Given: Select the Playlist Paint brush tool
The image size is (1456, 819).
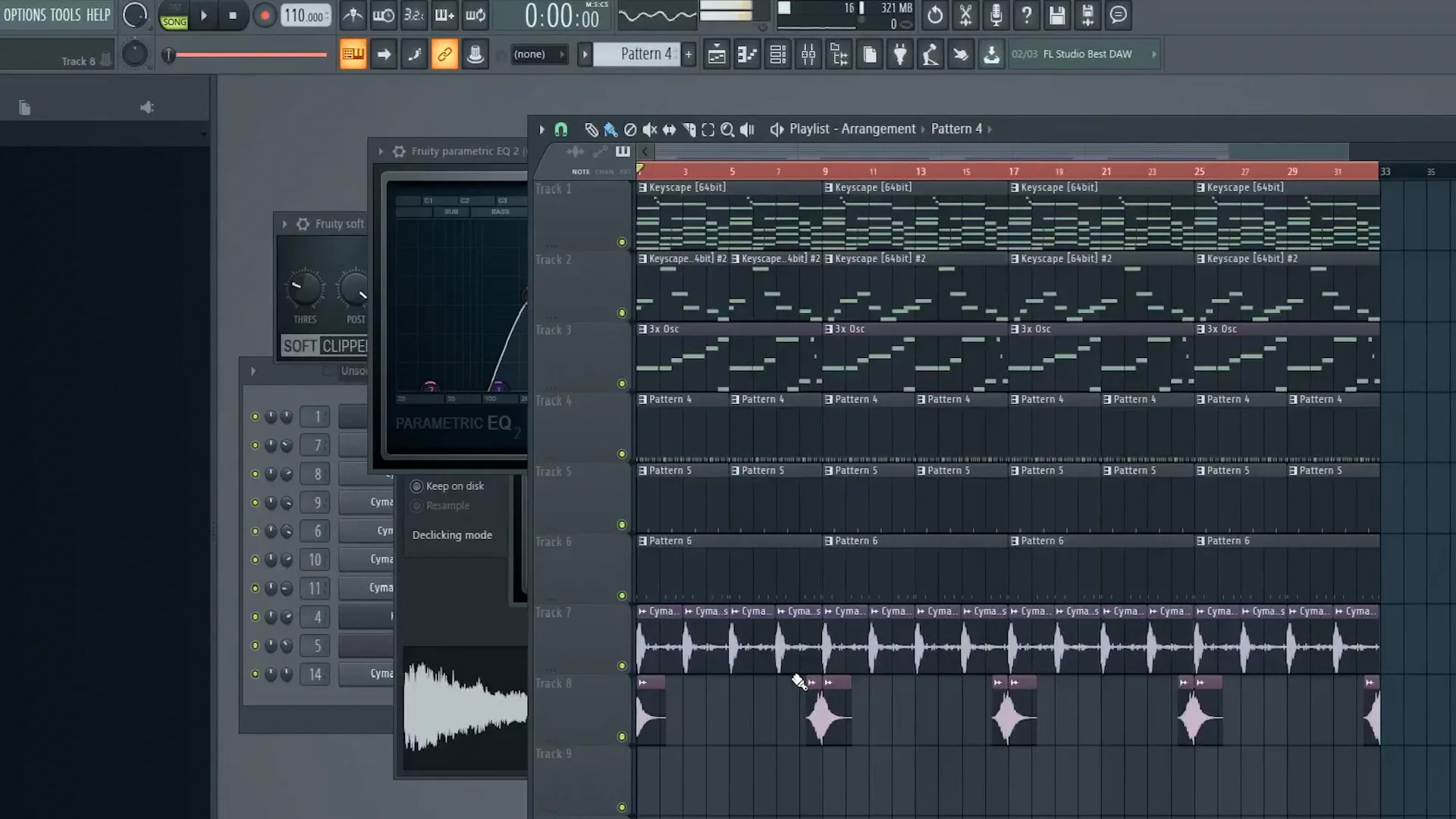Looking at the screenshot, I should point(610,130).
